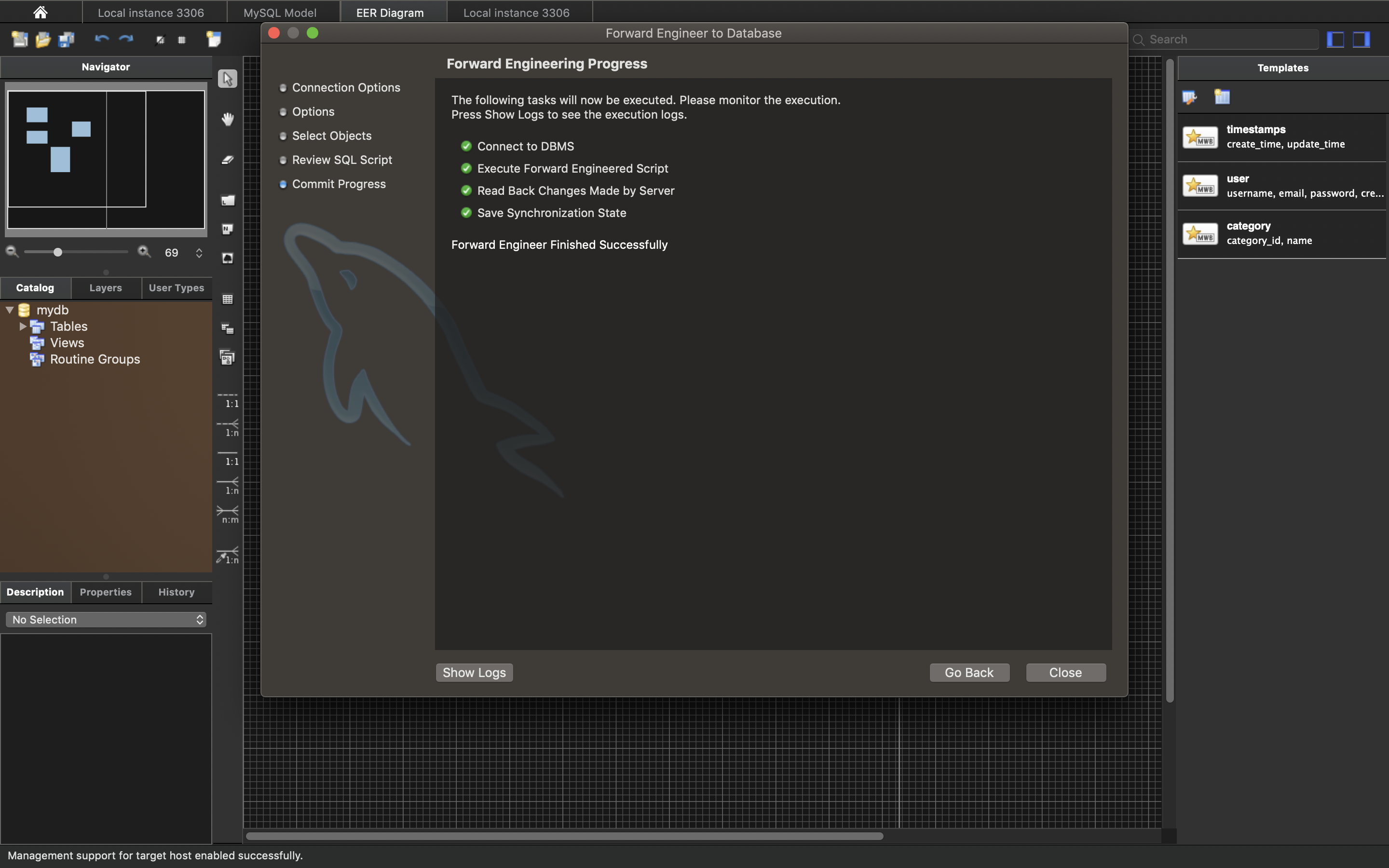Viewport: 1389px width, 868px height.
Task: Select the new text note tool
Action: click(228, 229)
